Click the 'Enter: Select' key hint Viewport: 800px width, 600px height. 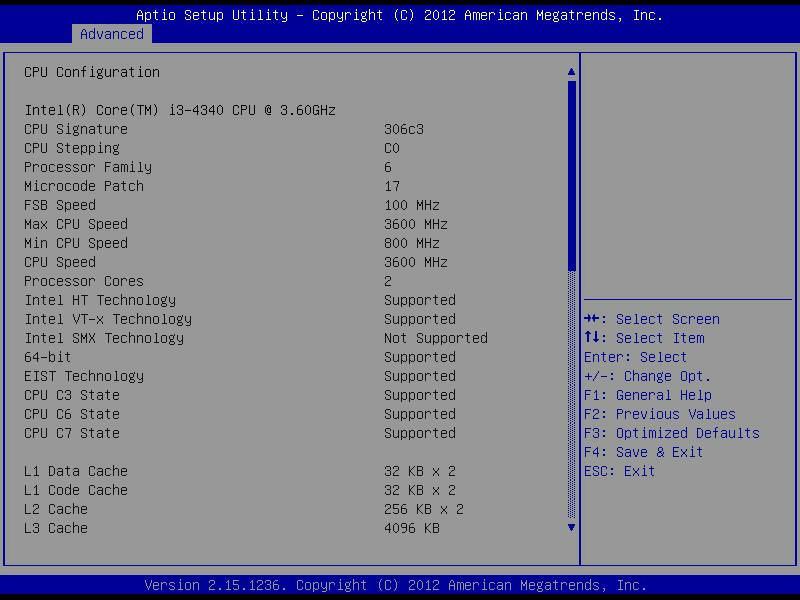tap(636, 357)
